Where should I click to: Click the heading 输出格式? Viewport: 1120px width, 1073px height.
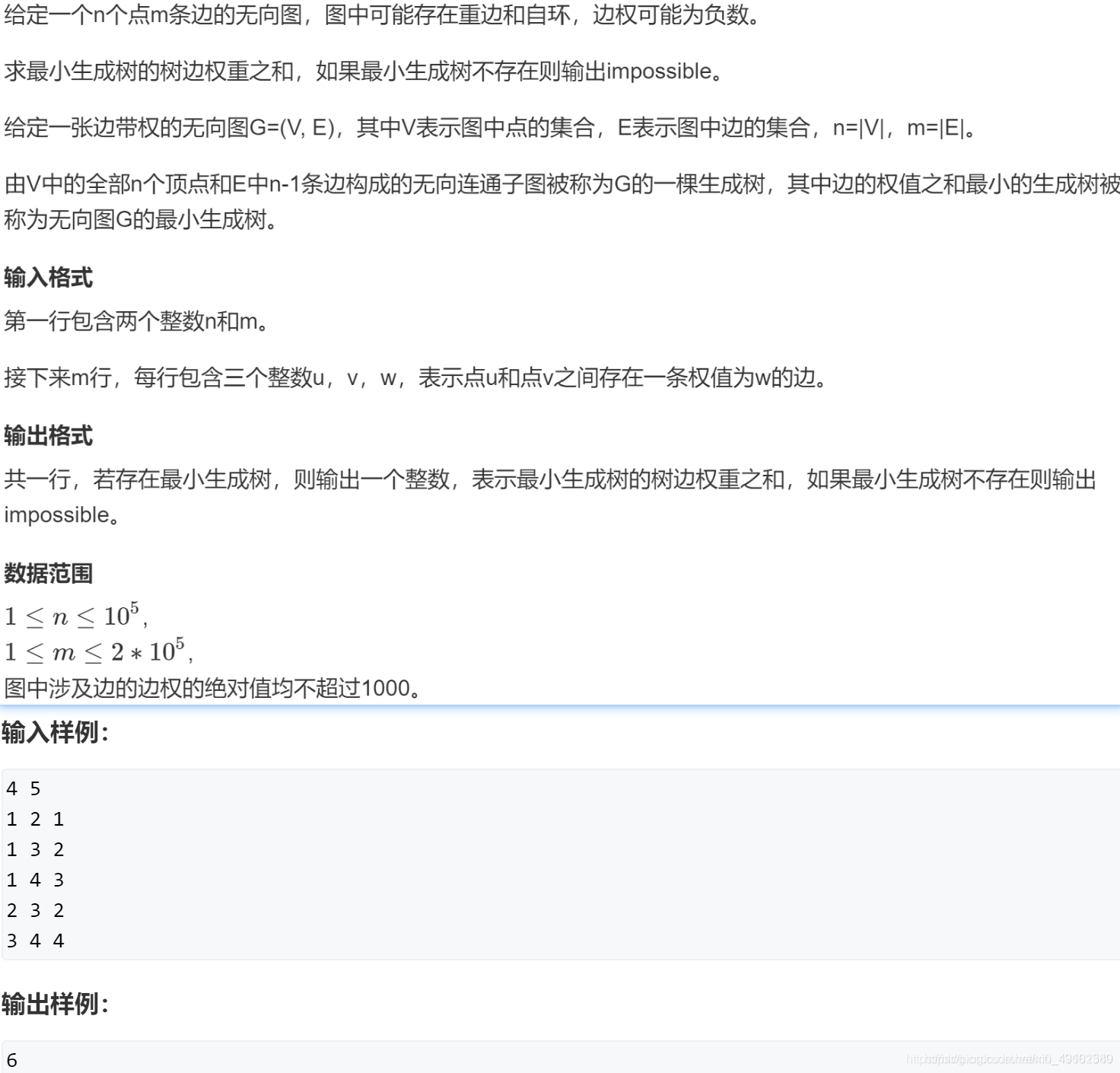point(48,436)
